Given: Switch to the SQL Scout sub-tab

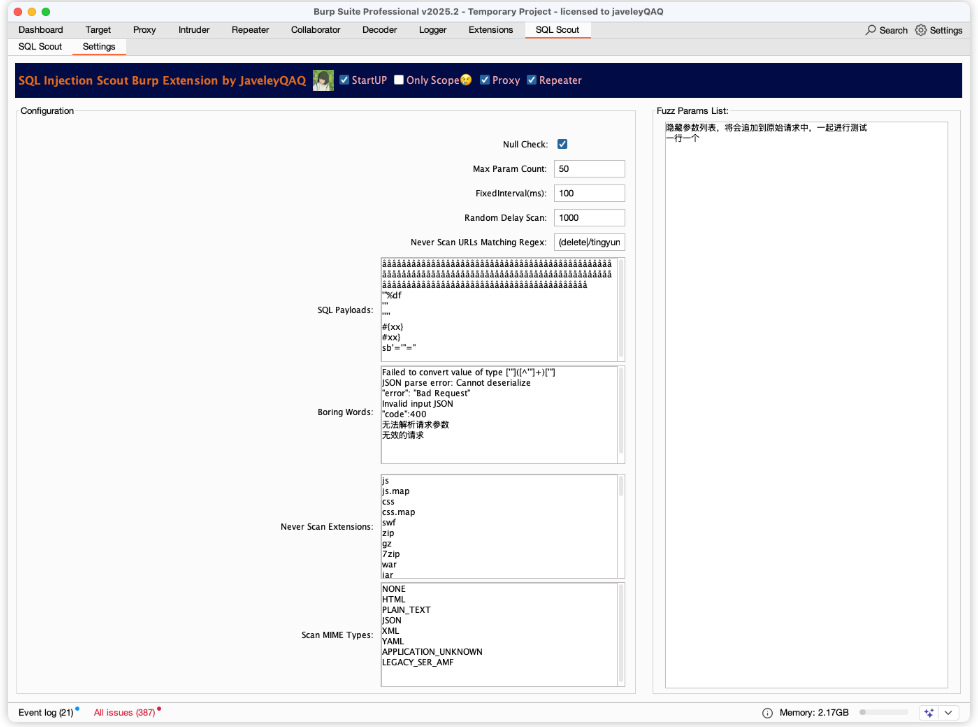Looking at the screenshot, I should [40, 47].
